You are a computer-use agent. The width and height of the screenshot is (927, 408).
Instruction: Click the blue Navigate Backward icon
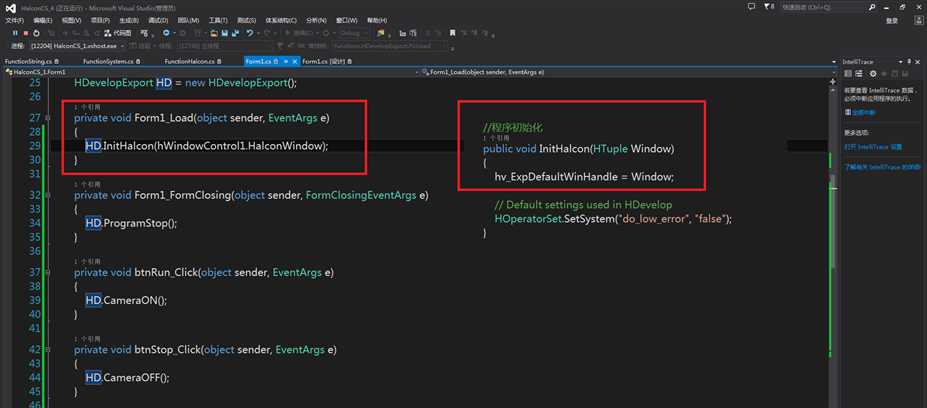tap(167, 33)
